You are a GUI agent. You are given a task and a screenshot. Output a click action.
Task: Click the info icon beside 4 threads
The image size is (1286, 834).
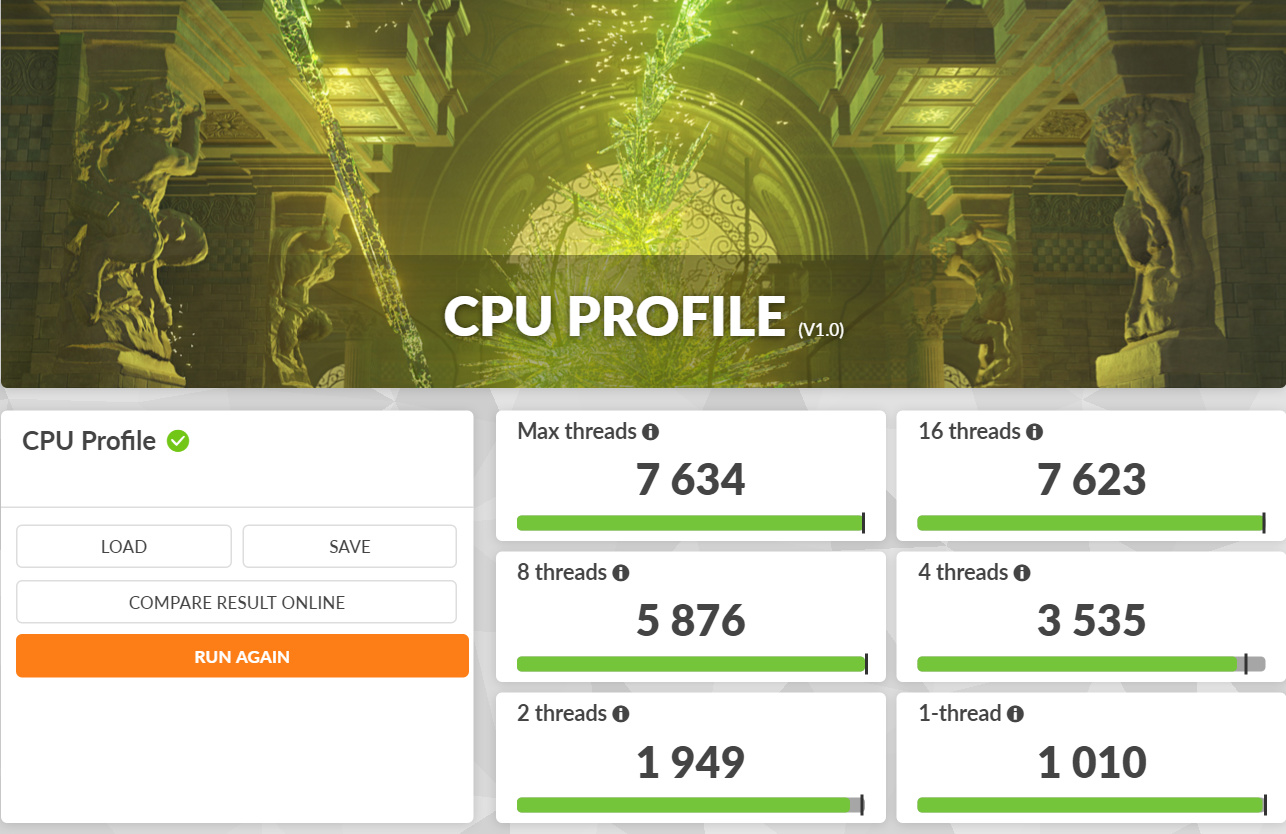1022,573
